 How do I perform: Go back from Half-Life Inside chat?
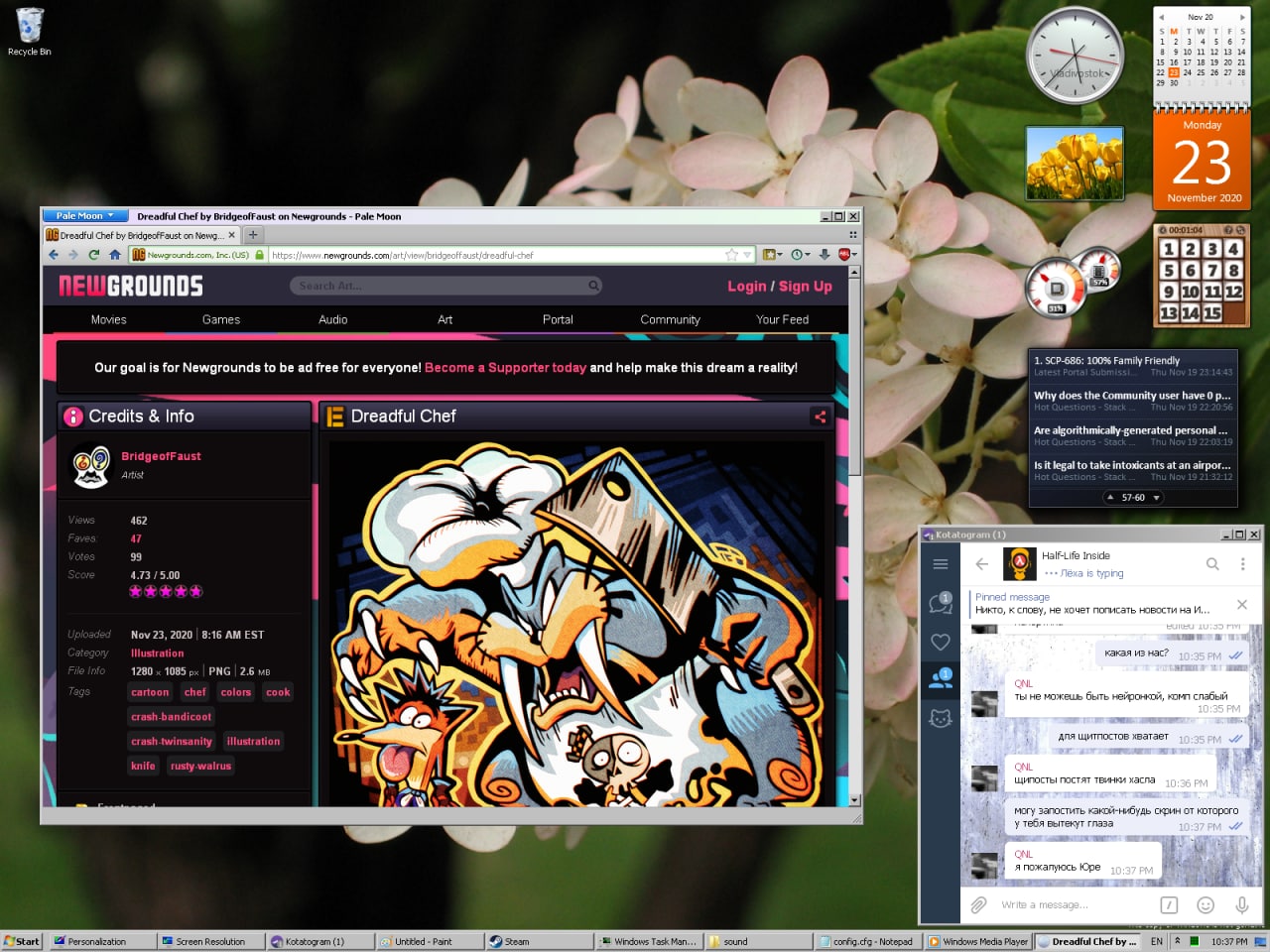click(981, 564)
